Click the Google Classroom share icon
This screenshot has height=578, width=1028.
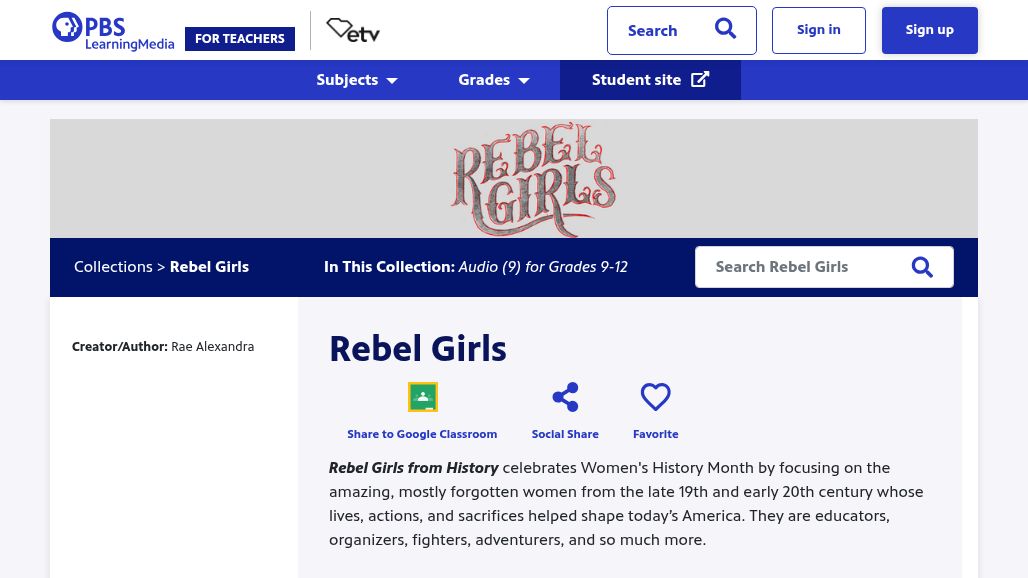(x=422, y=397)
